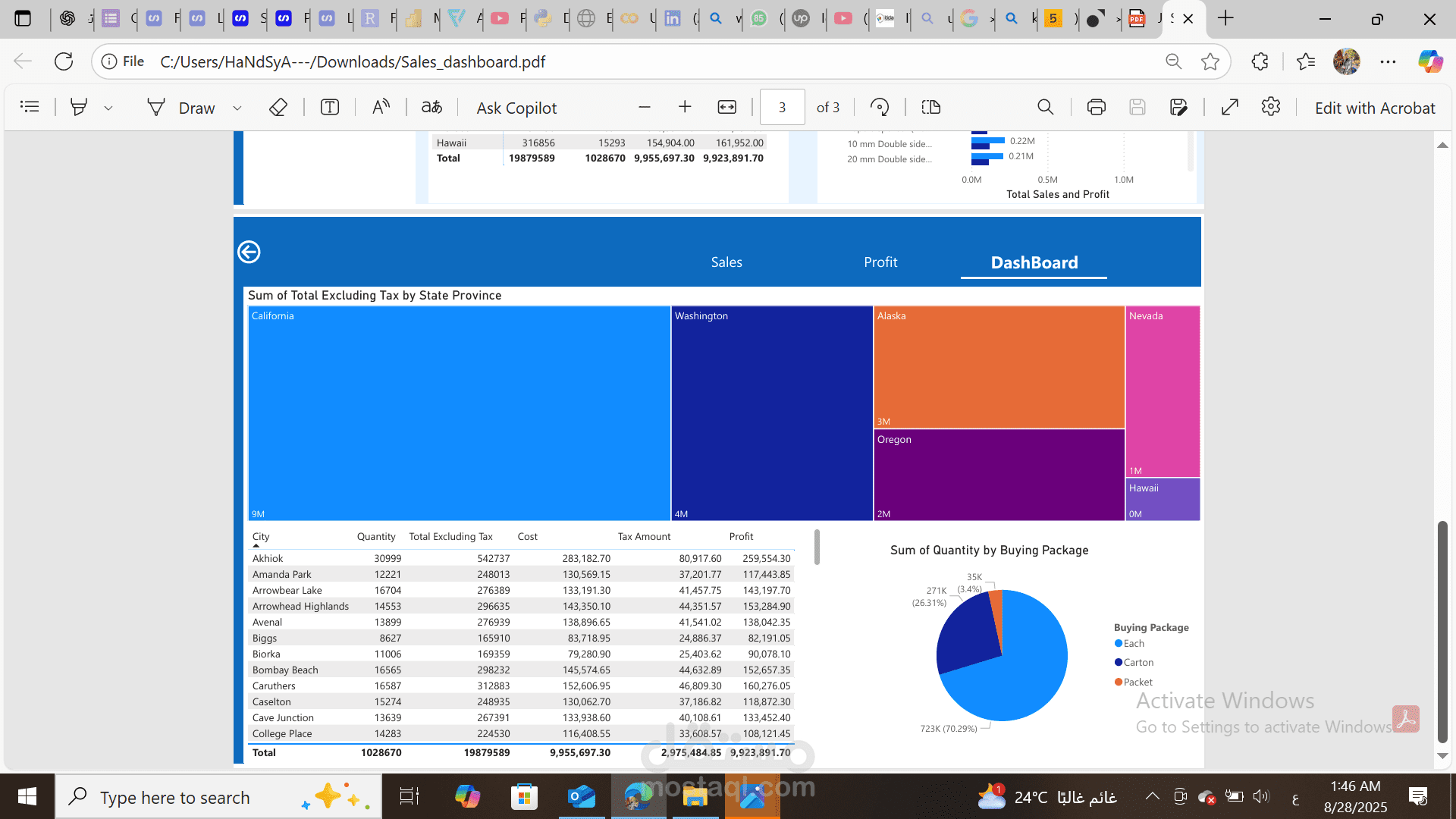Image resolution: width=1456 pixels, height=819 pixels.
Task: Switch to the Sales tab
Action: click(726, 262)
